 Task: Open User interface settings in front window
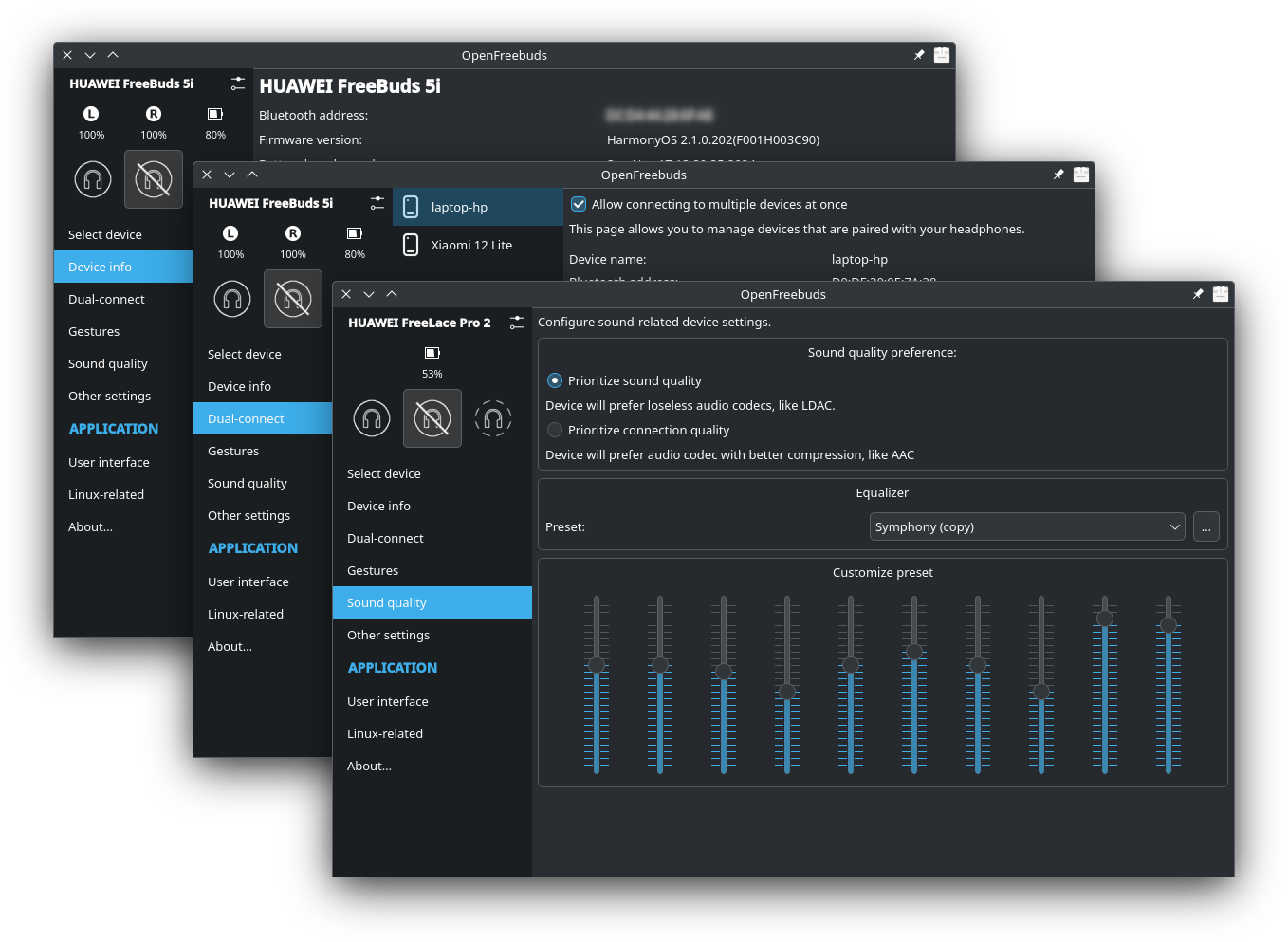[x=432, y=701]
